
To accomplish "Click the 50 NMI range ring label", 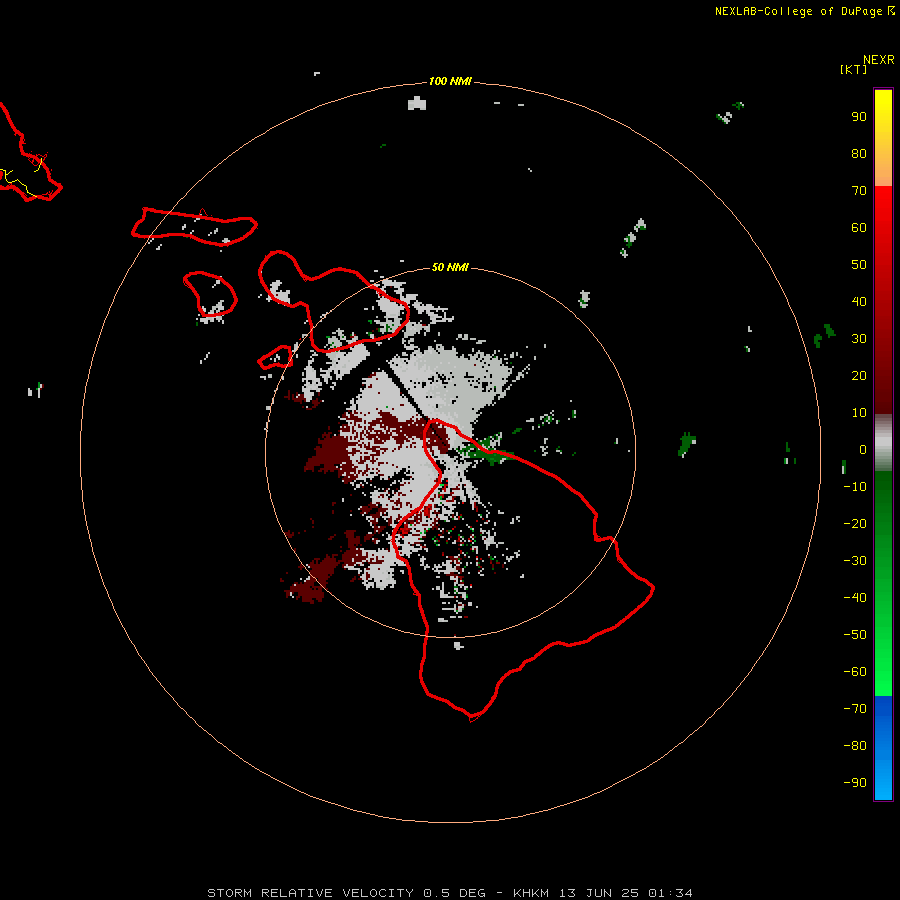I will tap(450, 267).
